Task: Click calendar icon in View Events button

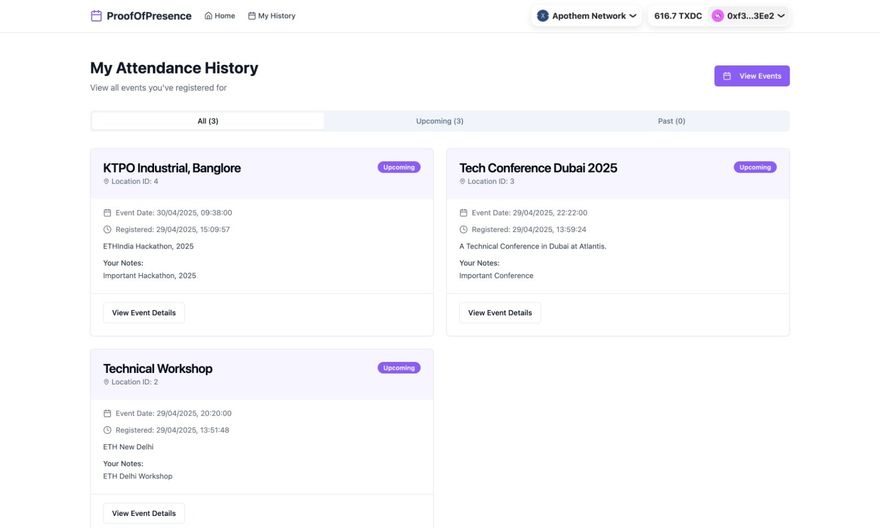Action: point(727,76)
